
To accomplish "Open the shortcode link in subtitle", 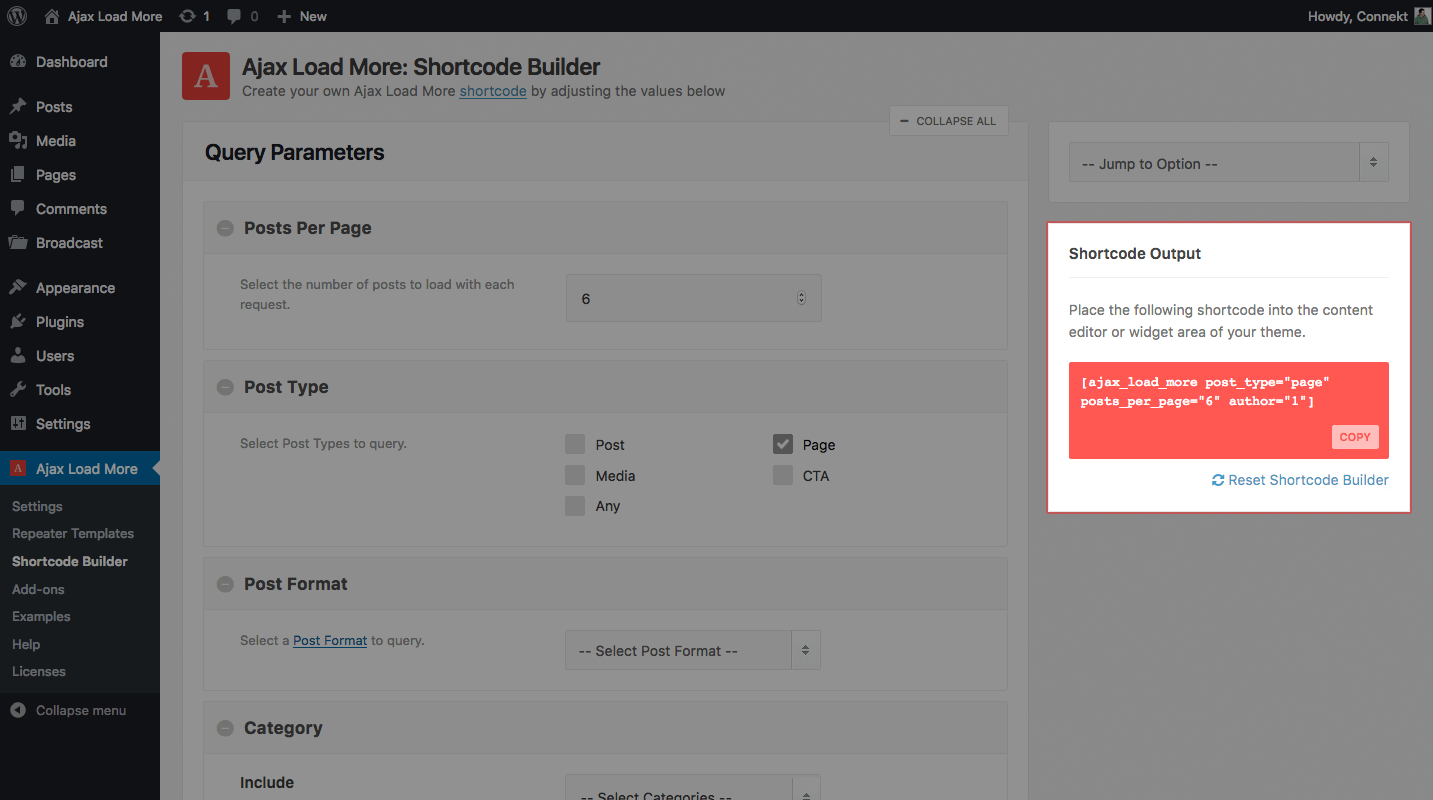I will [x=493, y=91].
